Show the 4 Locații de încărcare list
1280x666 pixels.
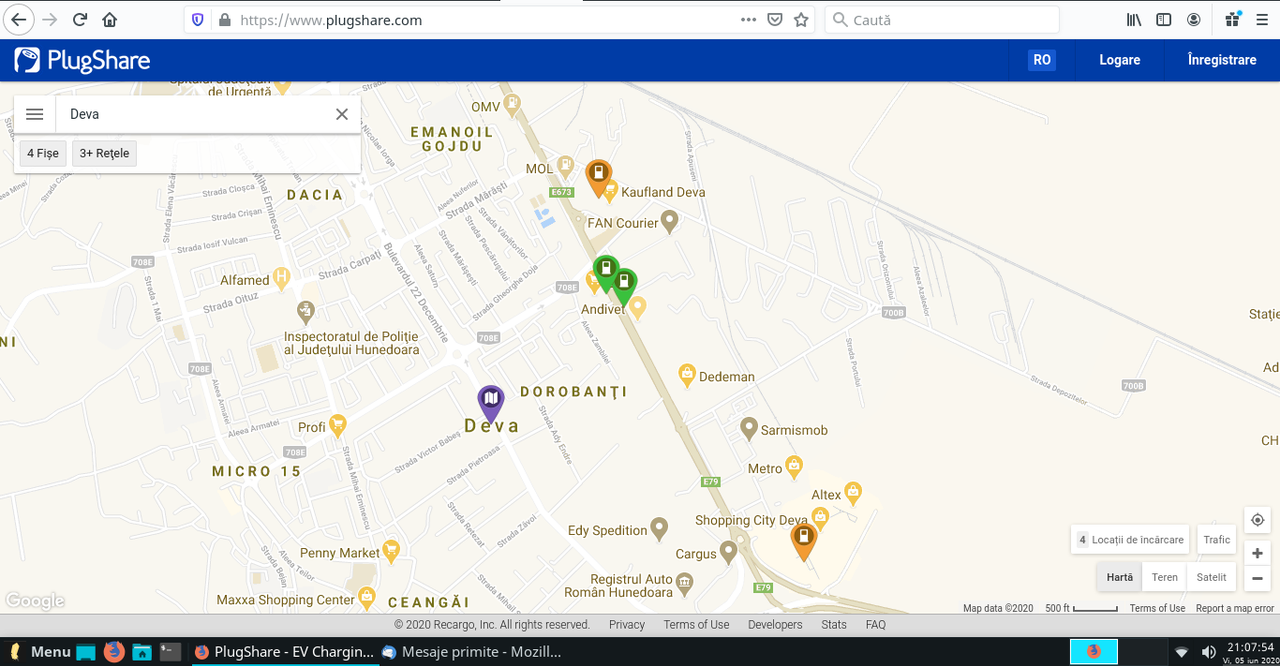[x=1130, y=539]
